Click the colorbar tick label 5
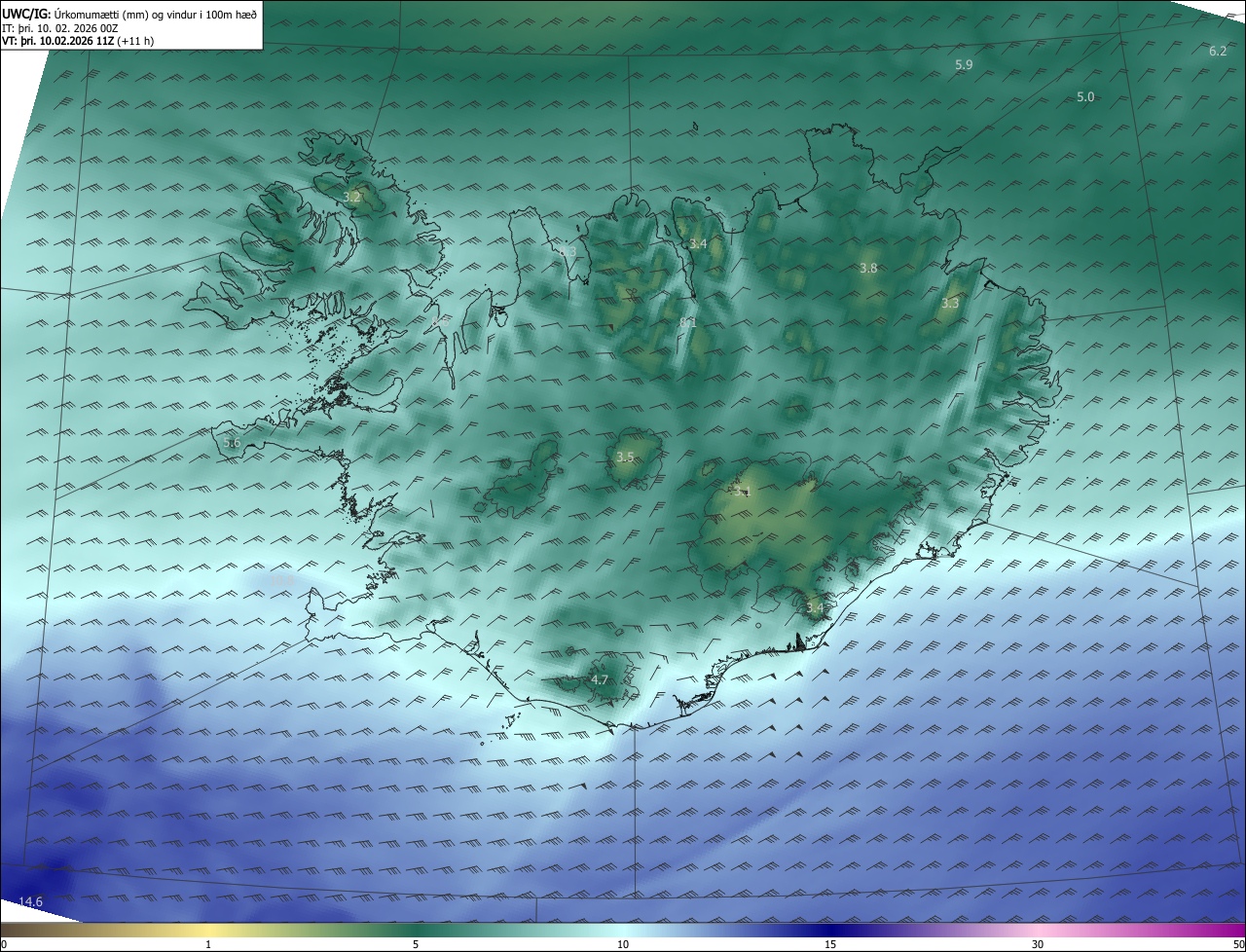The image size is (1246, 952). (416, 944)
